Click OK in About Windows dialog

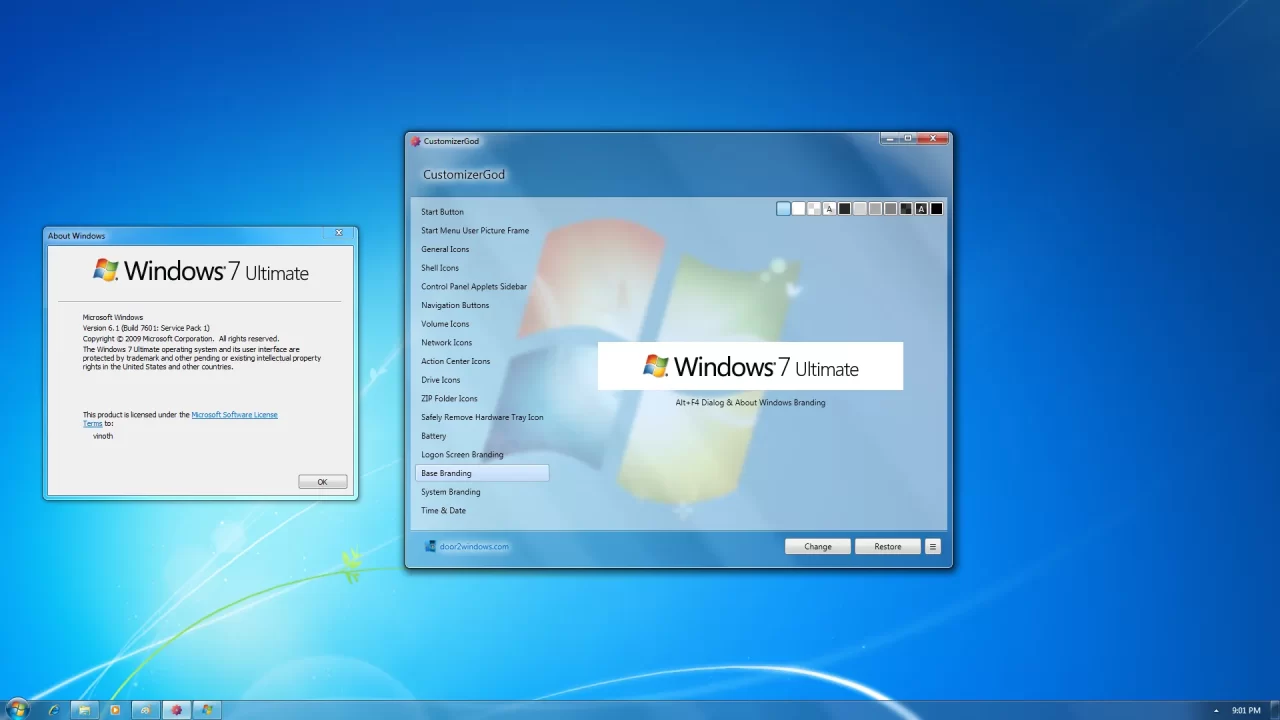tap(322, 482)
